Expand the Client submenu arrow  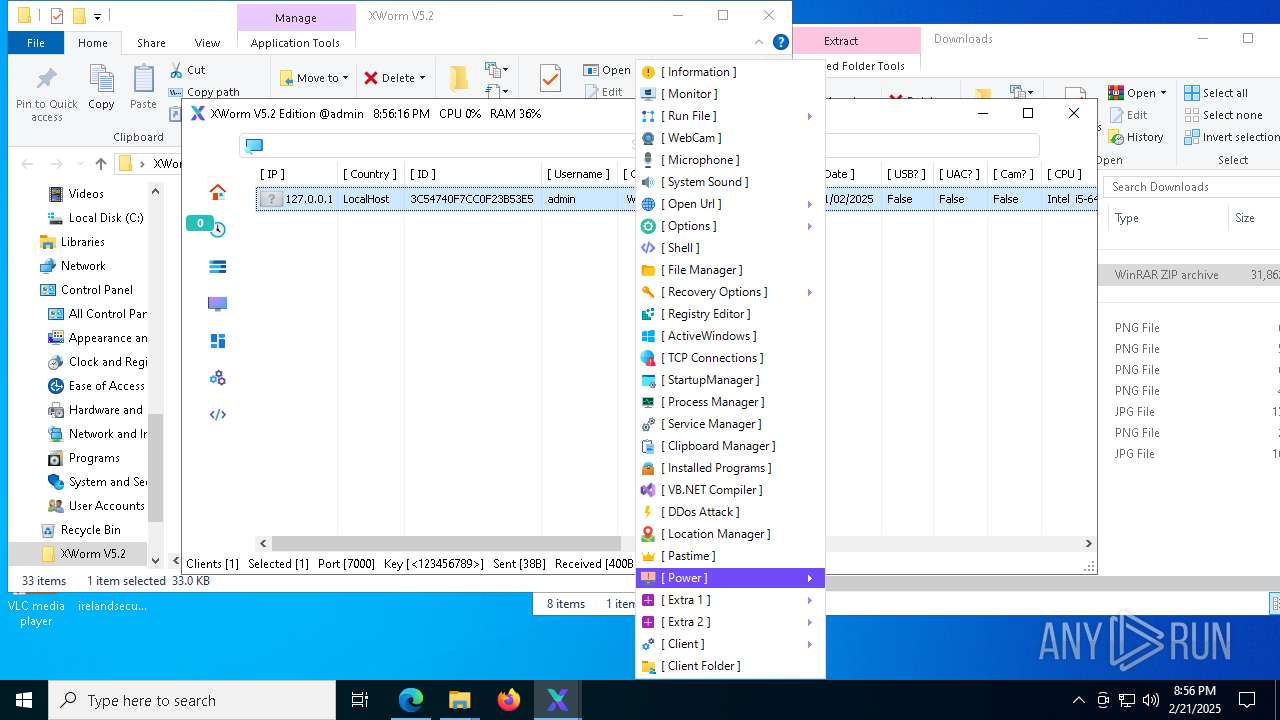810,644
